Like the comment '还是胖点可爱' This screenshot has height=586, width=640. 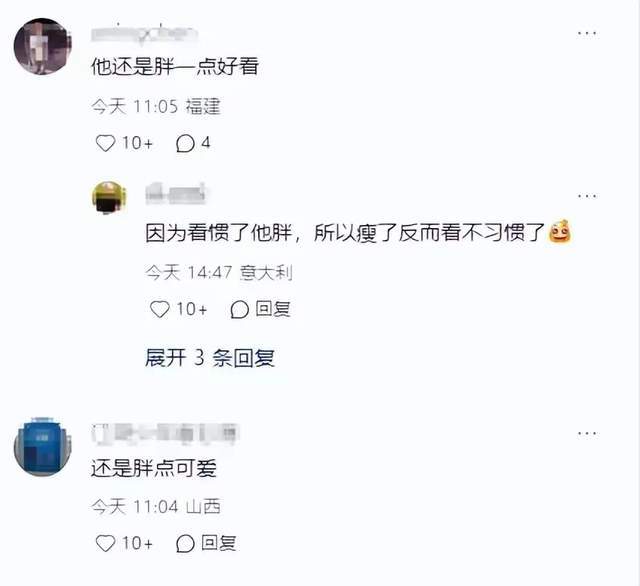[105, 544]
